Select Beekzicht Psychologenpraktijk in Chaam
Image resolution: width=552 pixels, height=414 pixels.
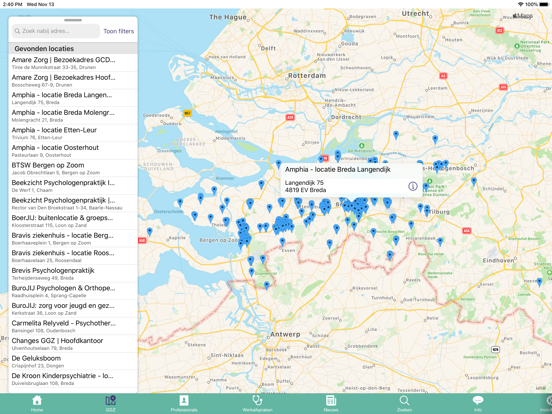pos(73,186)
